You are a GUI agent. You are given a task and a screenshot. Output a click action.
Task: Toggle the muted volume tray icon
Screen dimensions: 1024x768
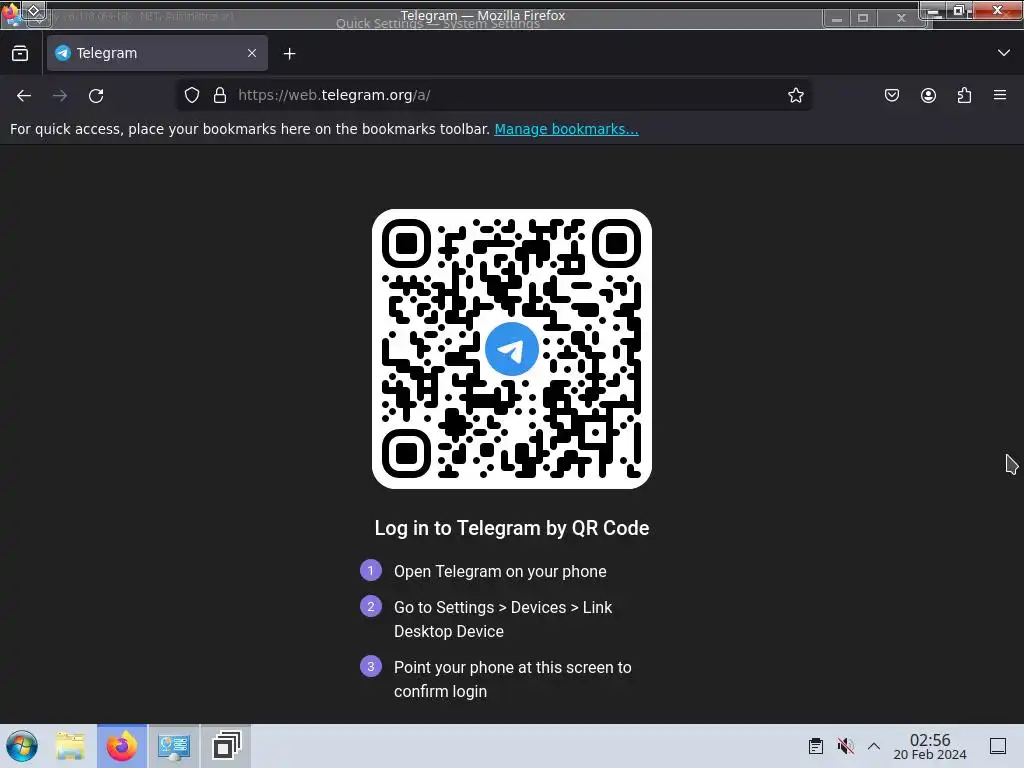[x=846, y=746]
